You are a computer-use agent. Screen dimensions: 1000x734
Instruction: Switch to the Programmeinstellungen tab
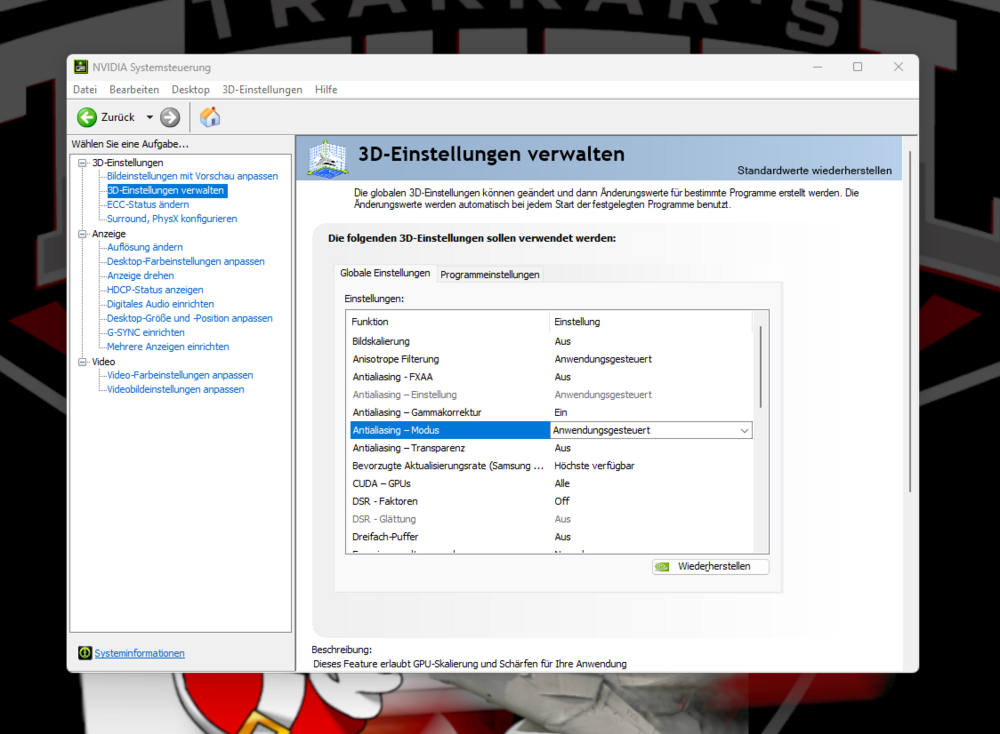[490, 274]
